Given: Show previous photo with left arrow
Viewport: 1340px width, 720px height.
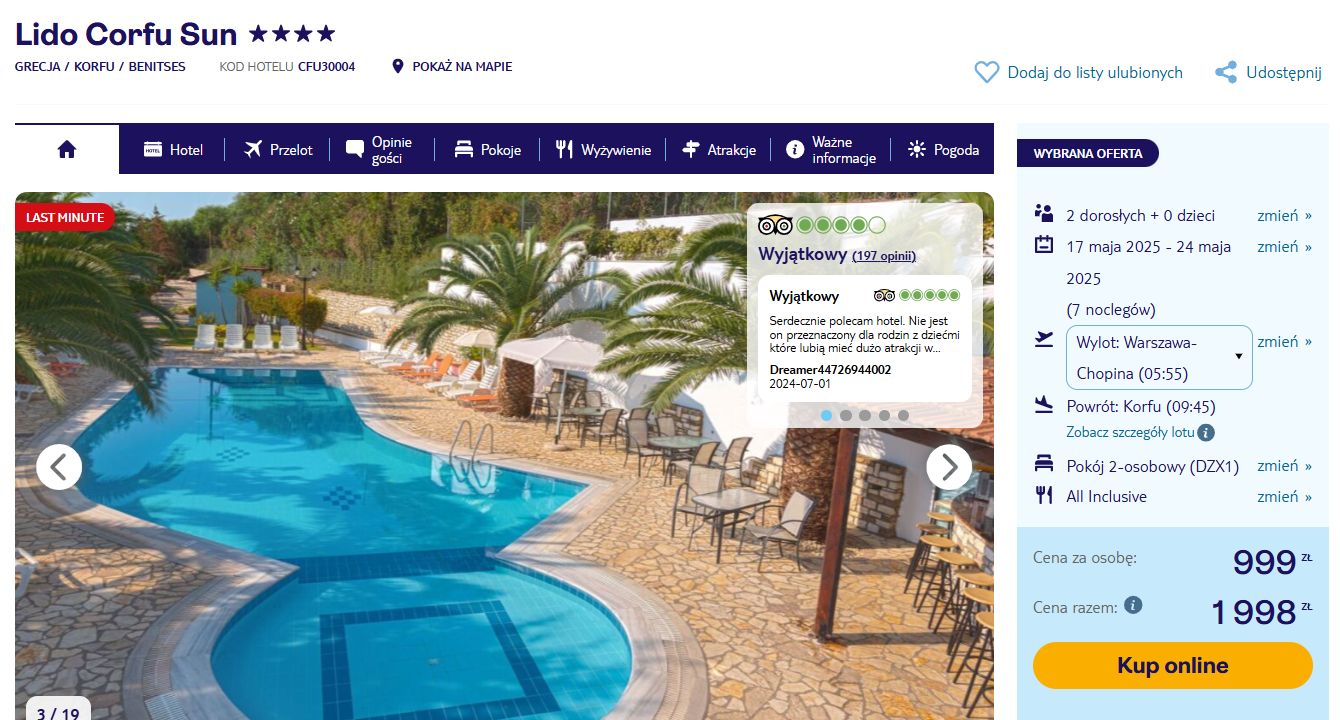Looking at the screenshot, I should click(x=59, y=466).
